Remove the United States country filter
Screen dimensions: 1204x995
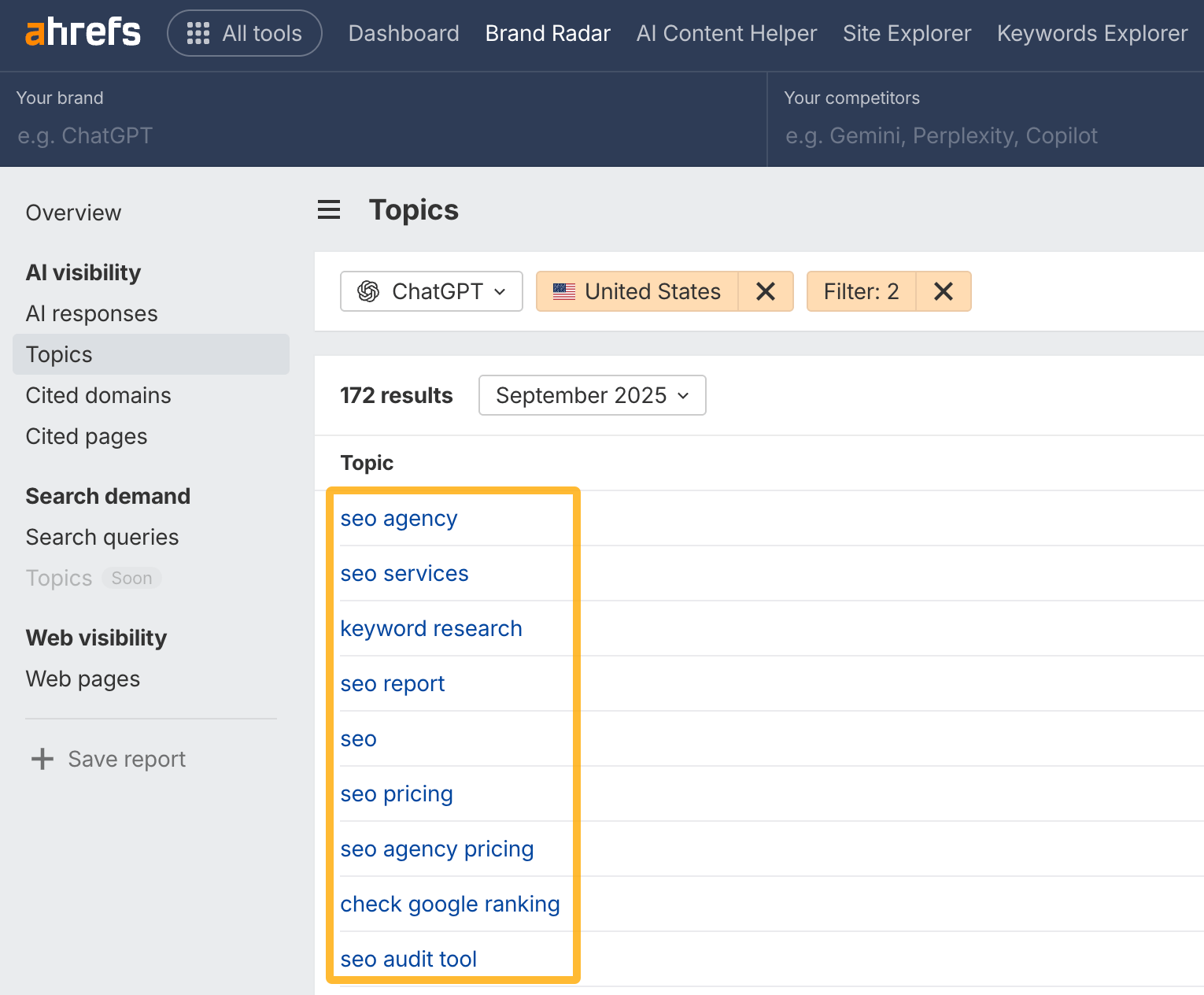click(x=764, y=291)
